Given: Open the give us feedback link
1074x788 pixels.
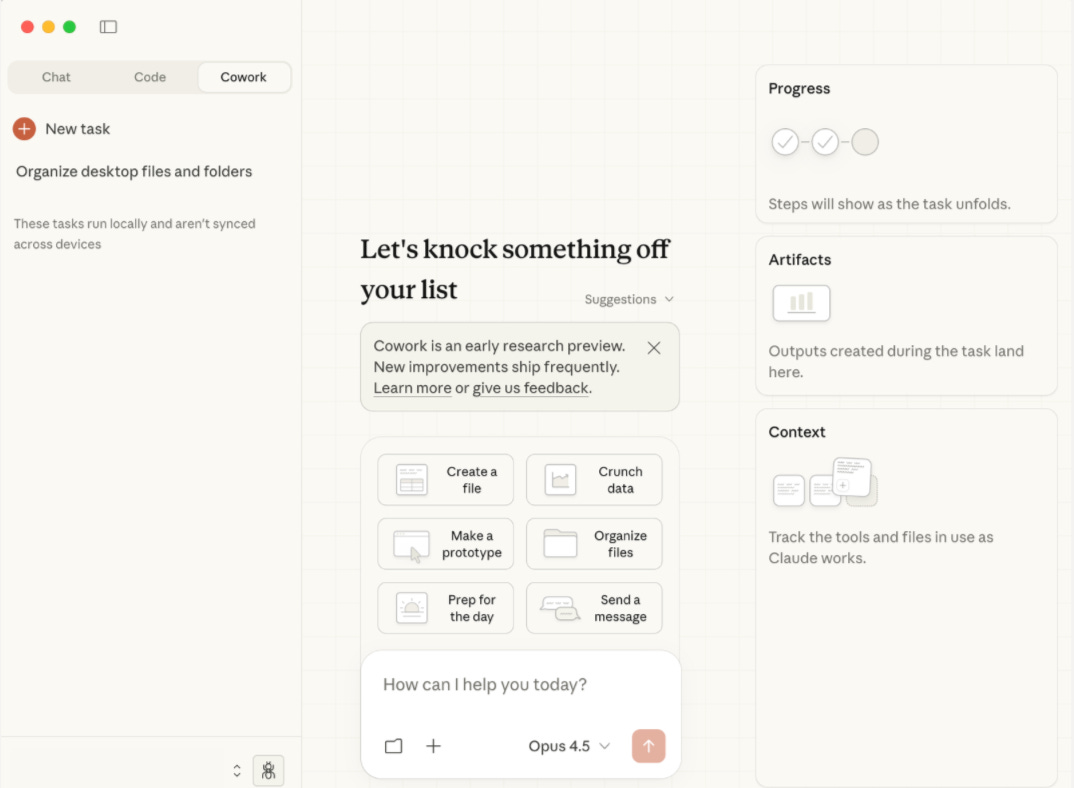Looking at the screenshot, I should coord(531,388).
